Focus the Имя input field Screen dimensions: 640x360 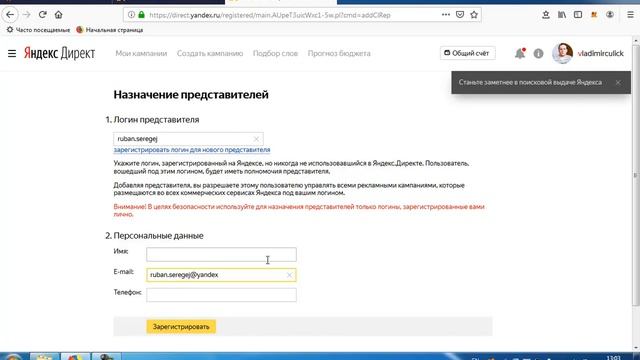221,254
